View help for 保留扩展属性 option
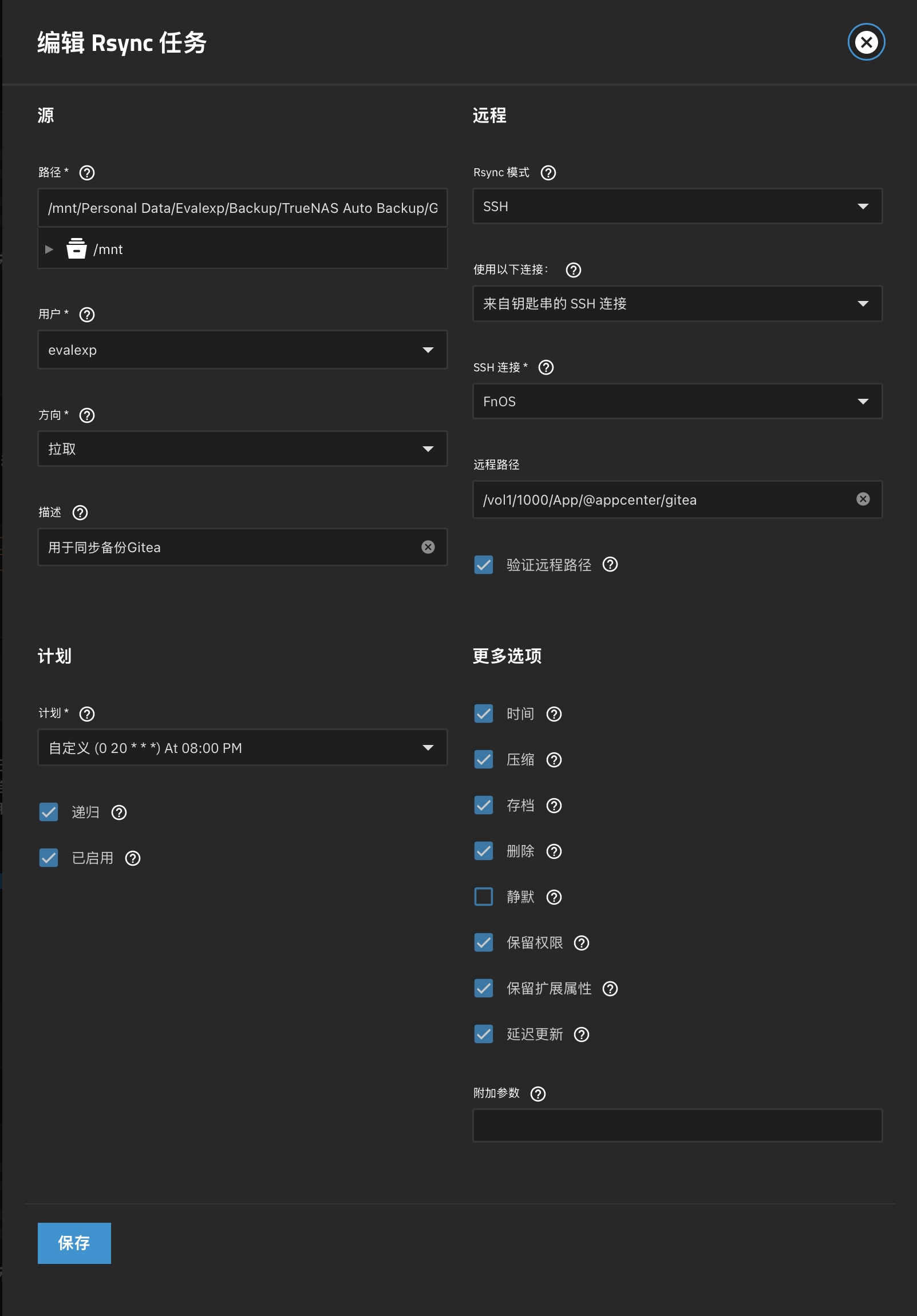The width and height of the screenshot is (917, 1316). (x=610, y=989)
